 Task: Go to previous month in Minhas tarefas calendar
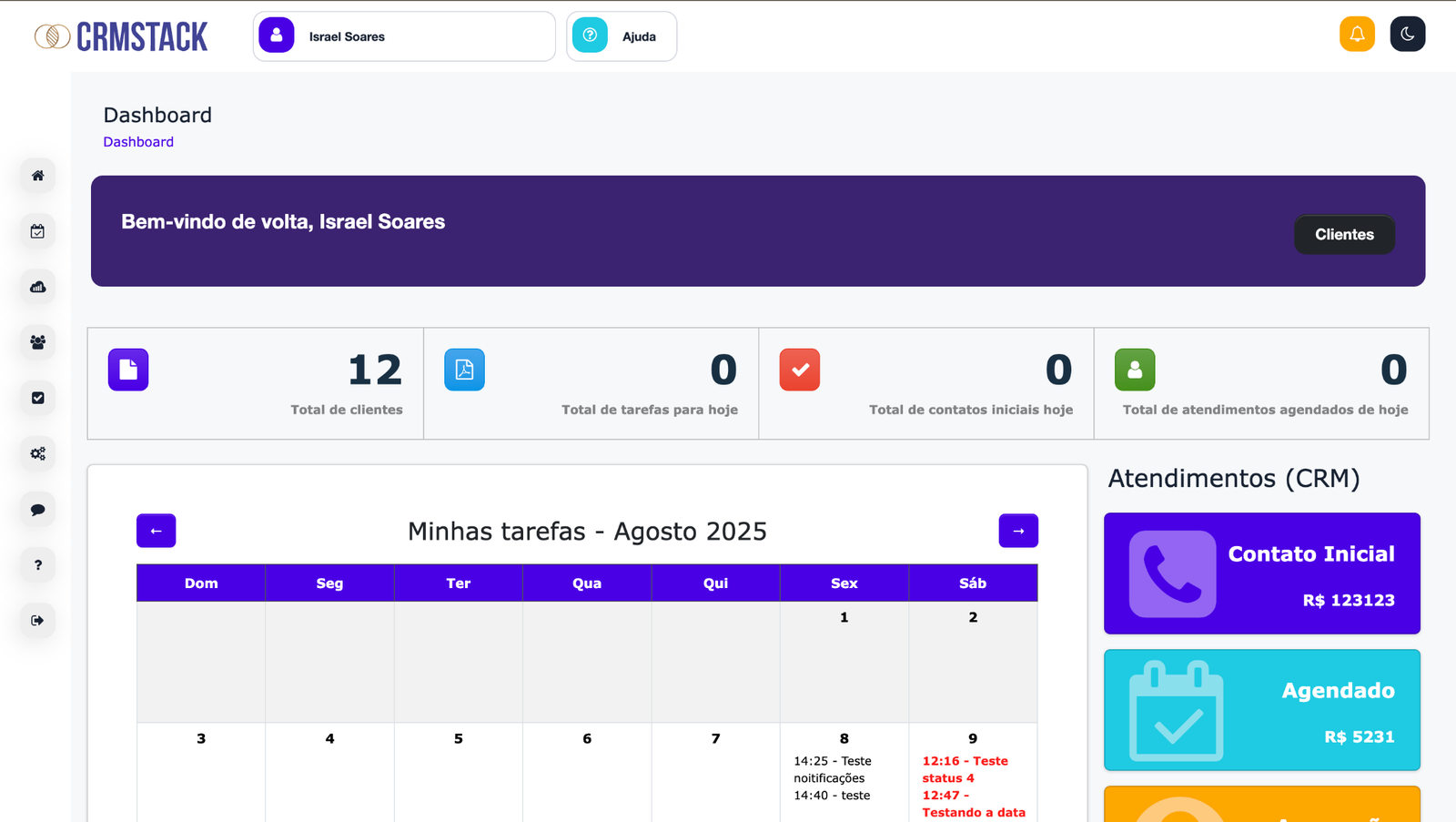pyautogui.click(x=156, y=531)
